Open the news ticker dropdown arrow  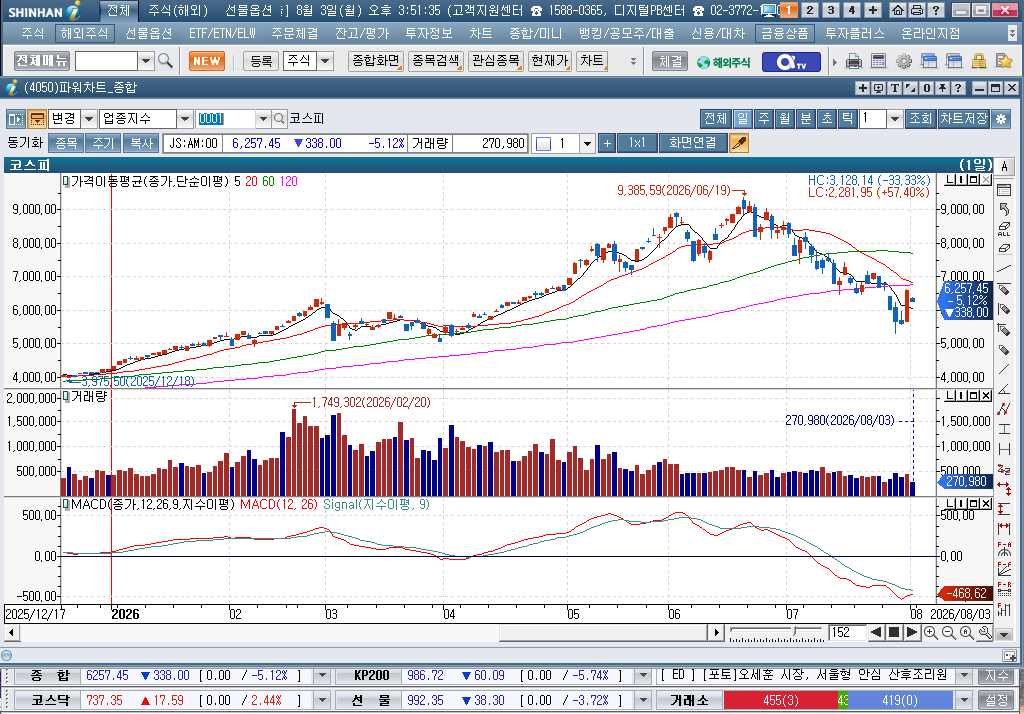(965, 676)
